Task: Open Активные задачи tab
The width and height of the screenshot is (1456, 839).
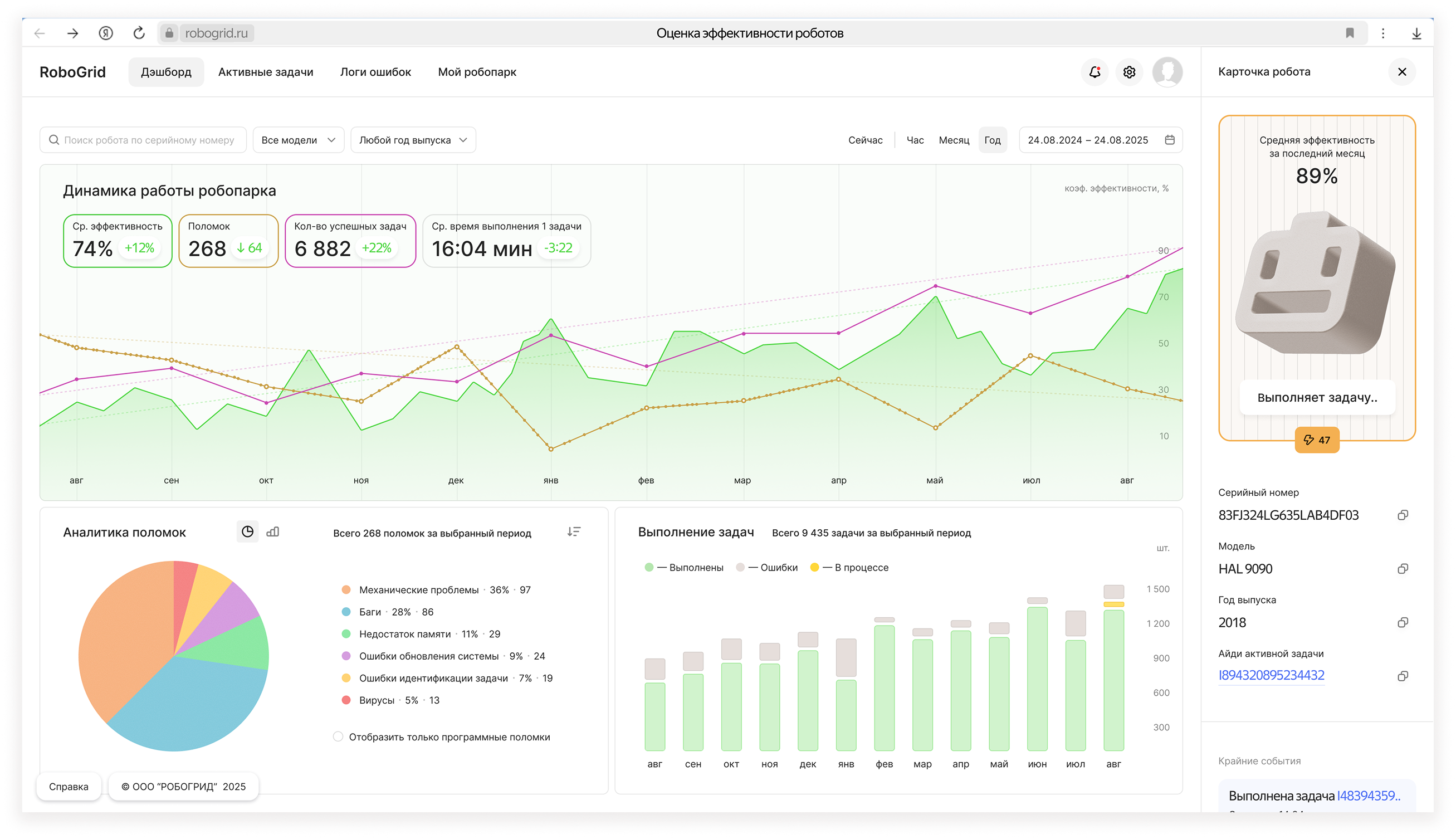Action: pyautogui.click(x=266, y=72)
